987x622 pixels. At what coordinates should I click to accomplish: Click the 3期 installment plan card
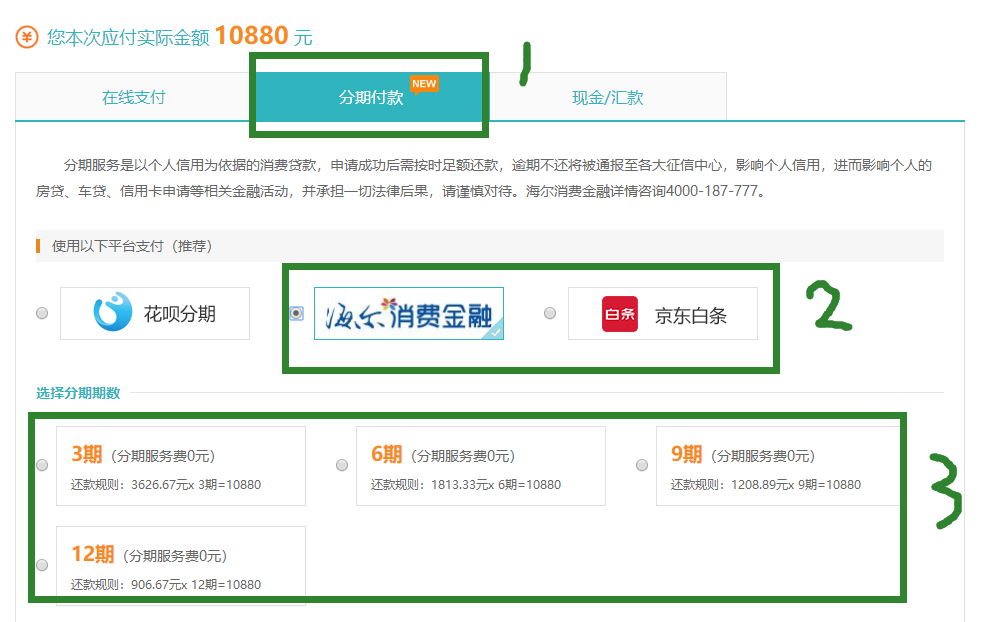tap(181, 466)
